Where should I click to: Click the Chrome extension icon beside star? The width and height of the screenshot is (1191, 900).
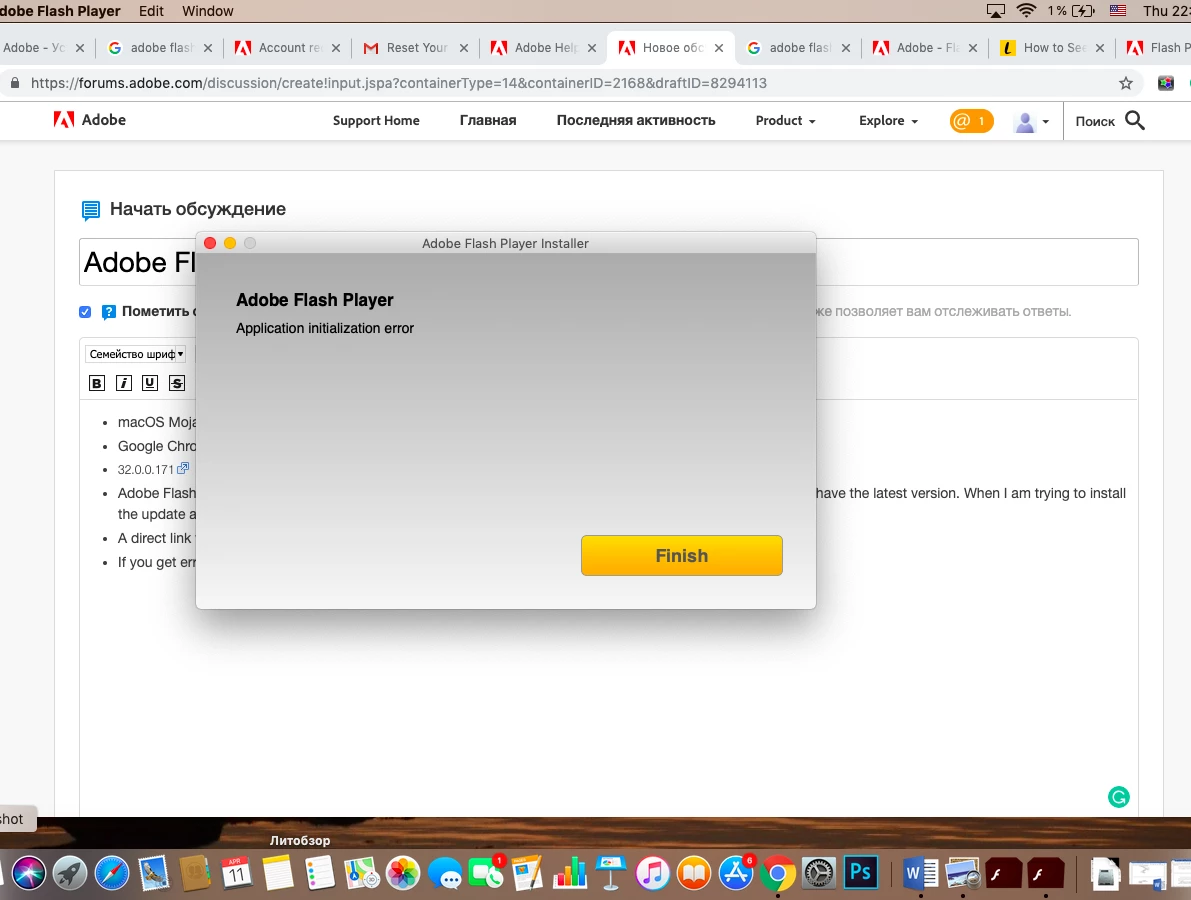coord(1166,84)
